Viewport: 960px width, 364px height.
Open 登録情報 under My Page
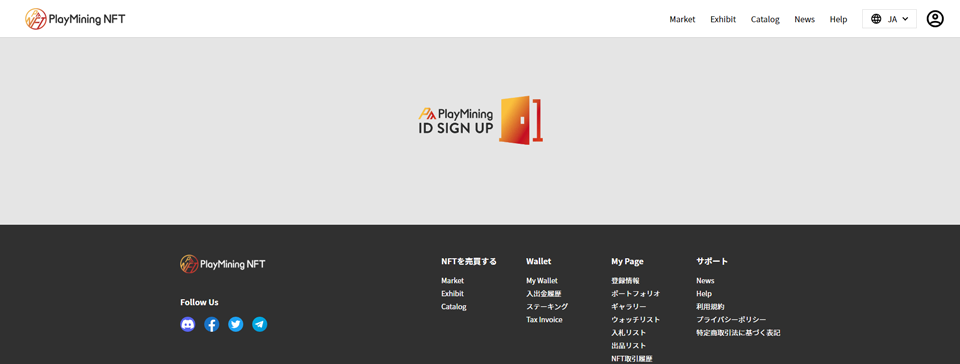click(x=625, y=281)
